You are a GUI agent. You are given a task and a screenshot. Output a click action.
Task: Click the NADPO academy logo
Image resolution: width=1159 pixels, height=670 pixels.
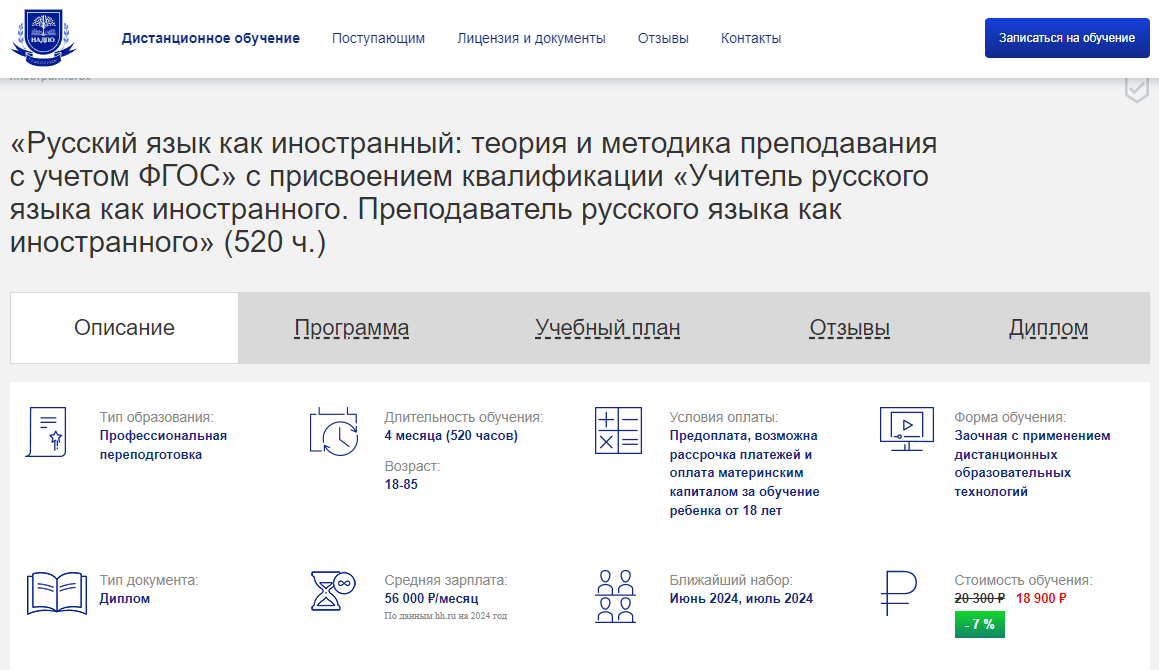pyautogui.click(x=43, y=38)
